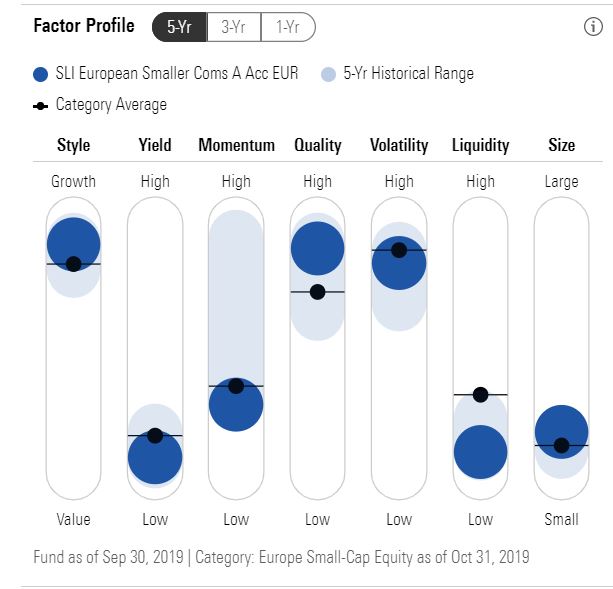This screenshot has height=589, width=613.
Task: Click the Factor Profile title
Action: 84,26
